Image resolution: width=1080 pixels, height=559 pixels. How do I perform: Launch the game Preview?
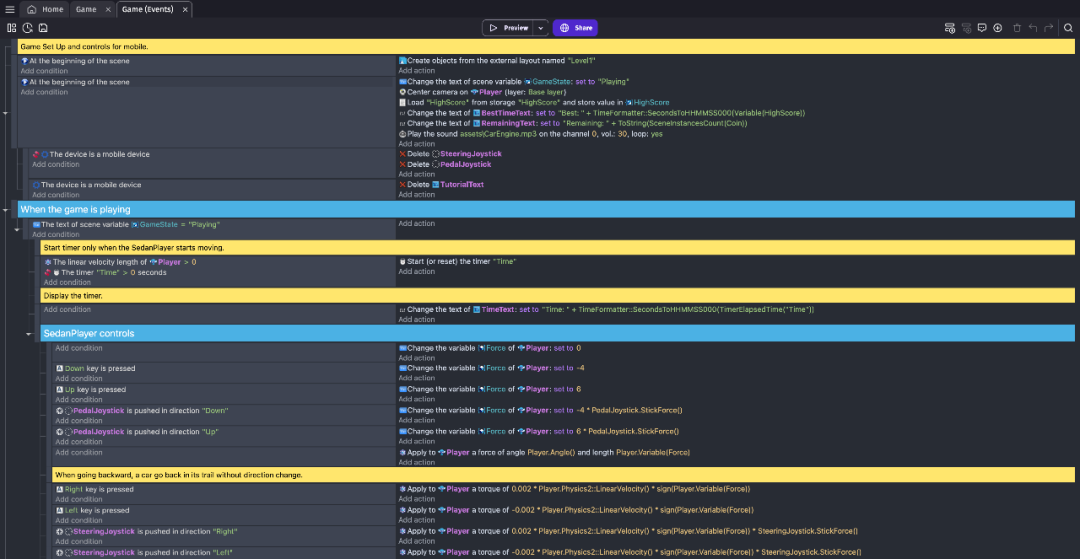point(510,28)
